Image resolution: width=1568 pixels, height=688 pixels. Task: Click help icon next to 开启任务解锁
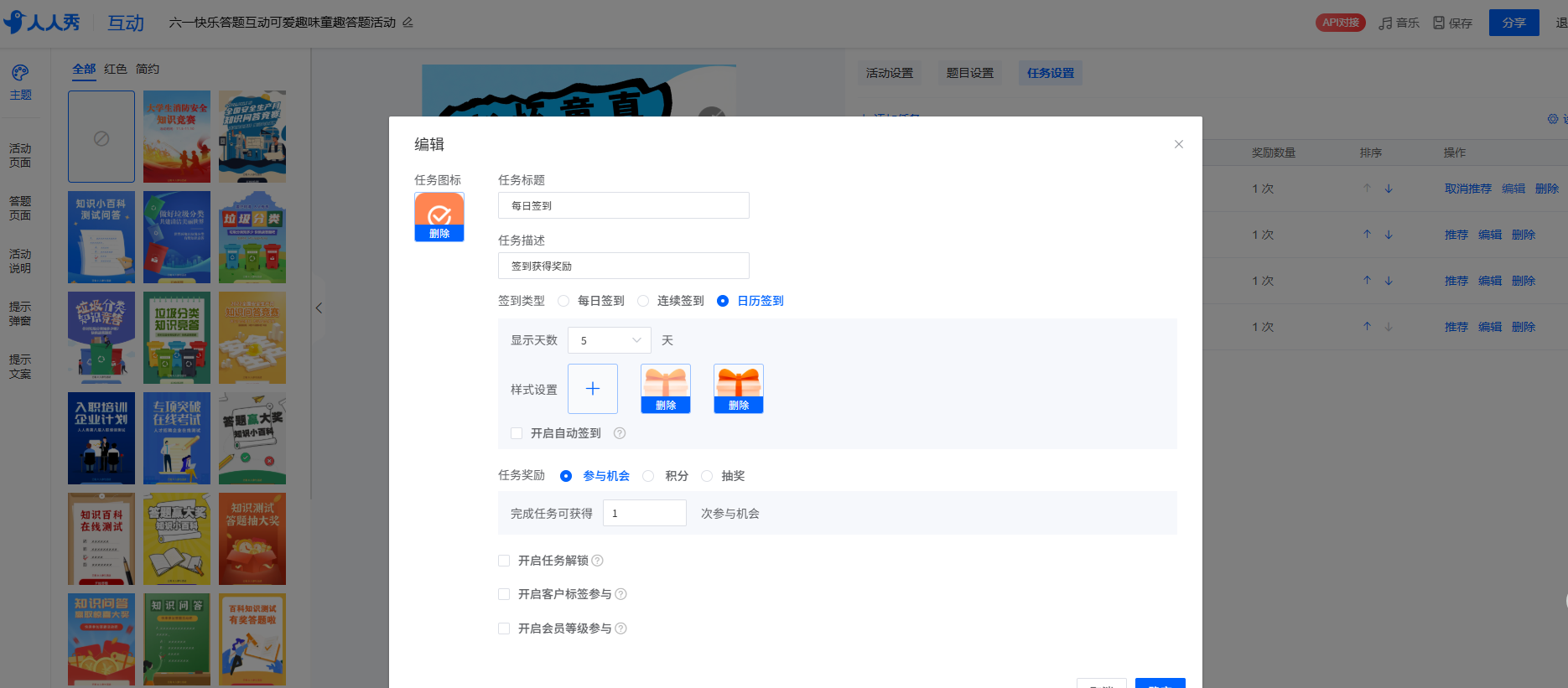[x=597, y=561]
